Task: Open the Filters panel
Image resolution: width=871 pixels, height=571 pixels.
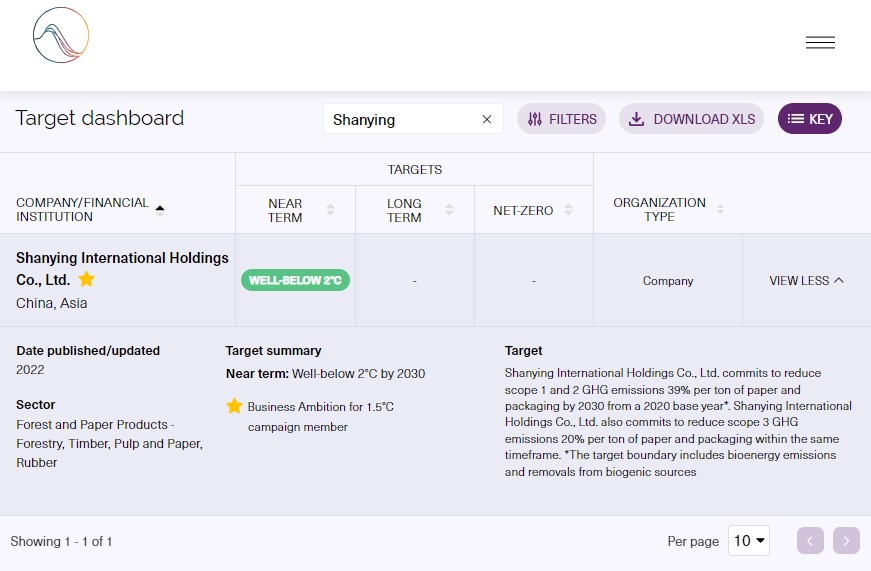Action: coord(561,119)
